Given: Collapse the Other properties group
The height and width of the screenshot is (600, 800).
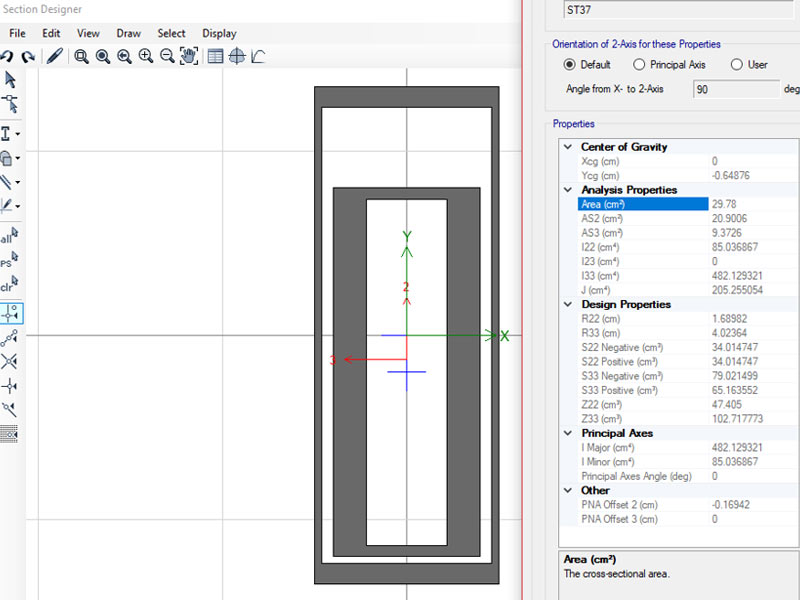Looking at the screenshot, I should [568, 490].
